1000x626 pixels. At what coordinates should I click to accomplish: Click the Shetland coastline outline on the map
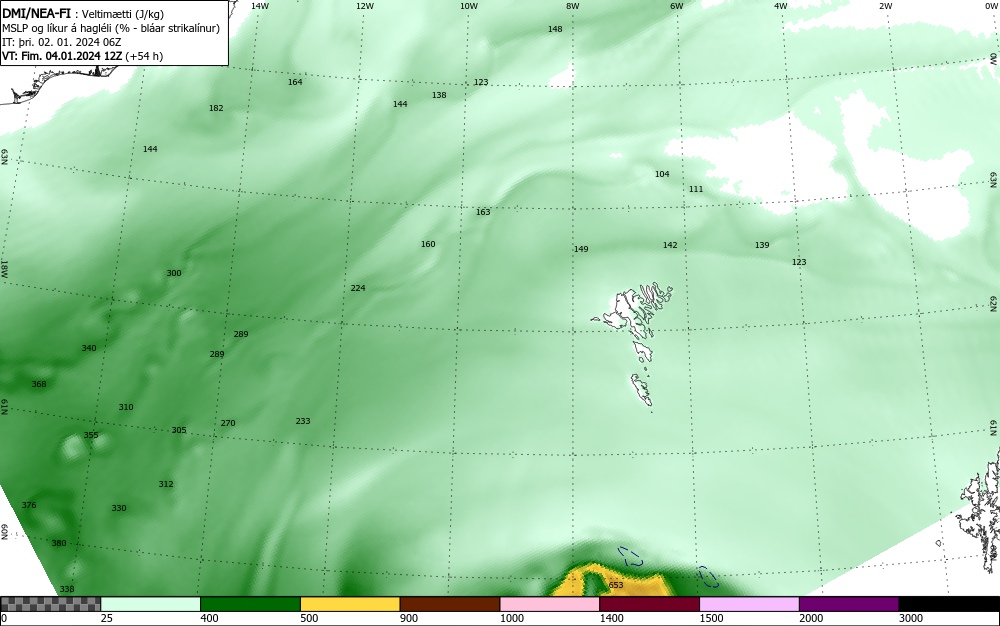976,510
